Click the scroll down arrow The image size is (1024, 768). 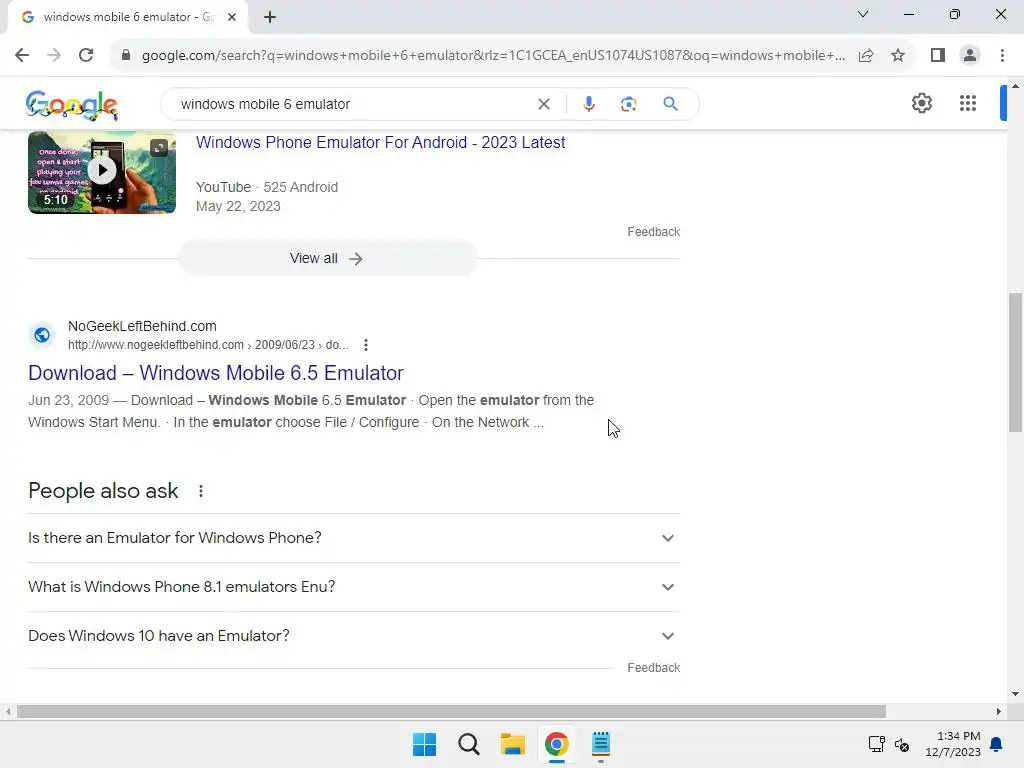pyautogui.click(x=1015, y=694)
